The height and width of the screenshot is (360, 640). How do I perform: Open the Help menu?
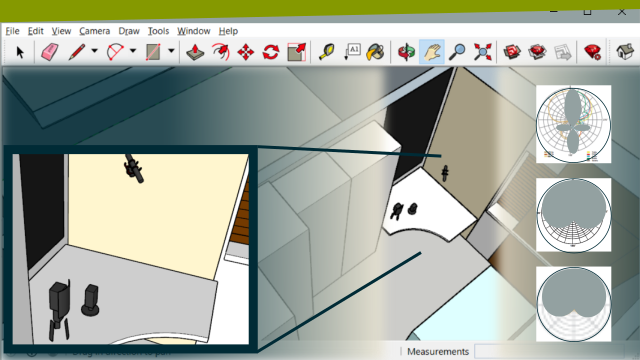(x=228, y=31)
